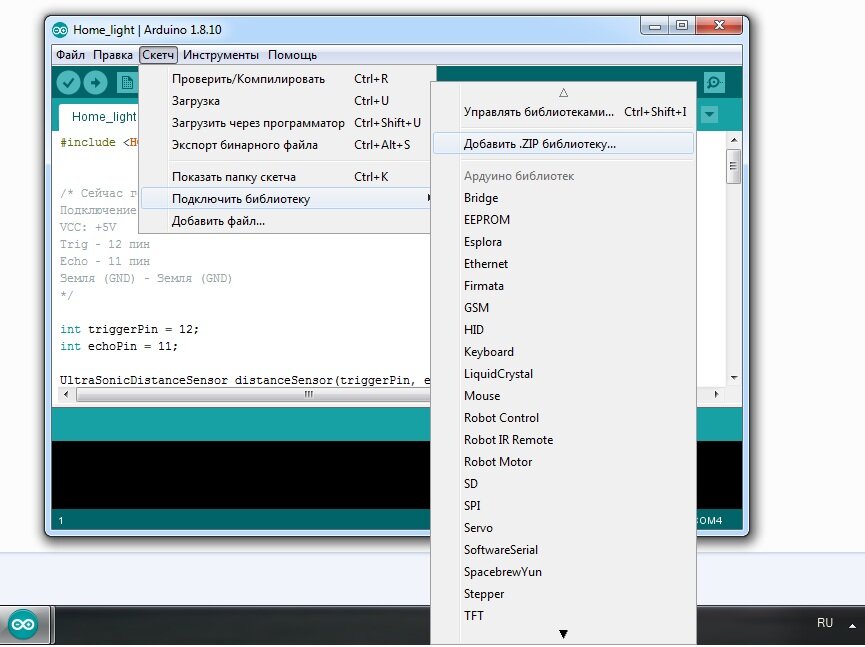Include the Ethernet library
The image size is (865, 647).
click(x=563, y=264)
